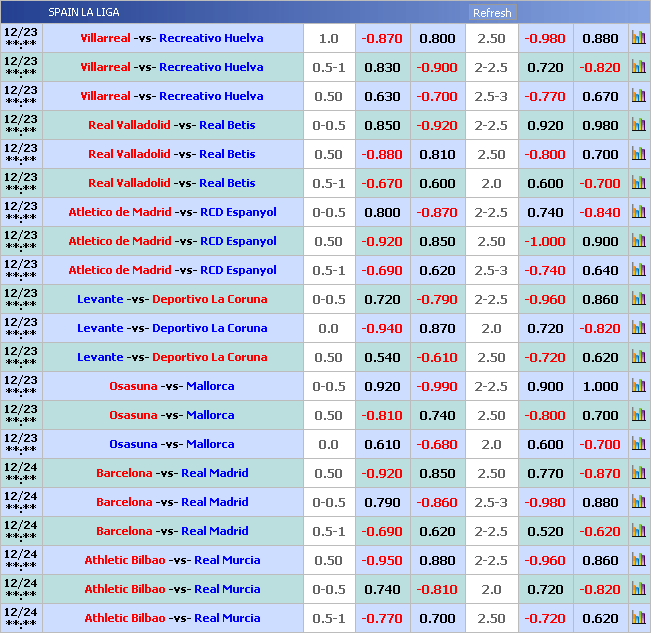Click the SPAIN LA LIGA header title
This screenshot has width=651, height=633.
[84, 12]
